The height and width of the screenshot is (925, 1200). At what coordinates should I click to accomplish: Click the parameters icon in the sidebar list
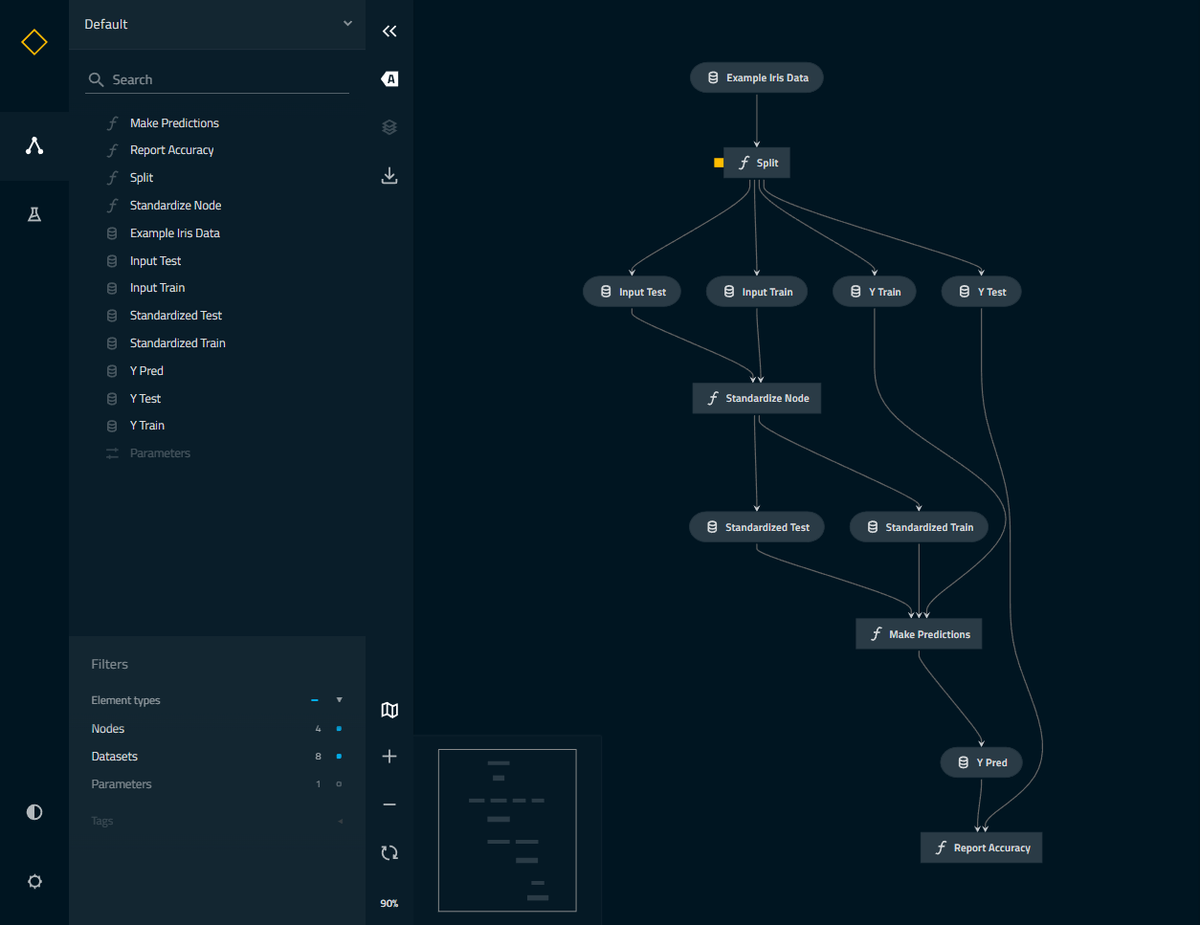(x=112, y=453)
